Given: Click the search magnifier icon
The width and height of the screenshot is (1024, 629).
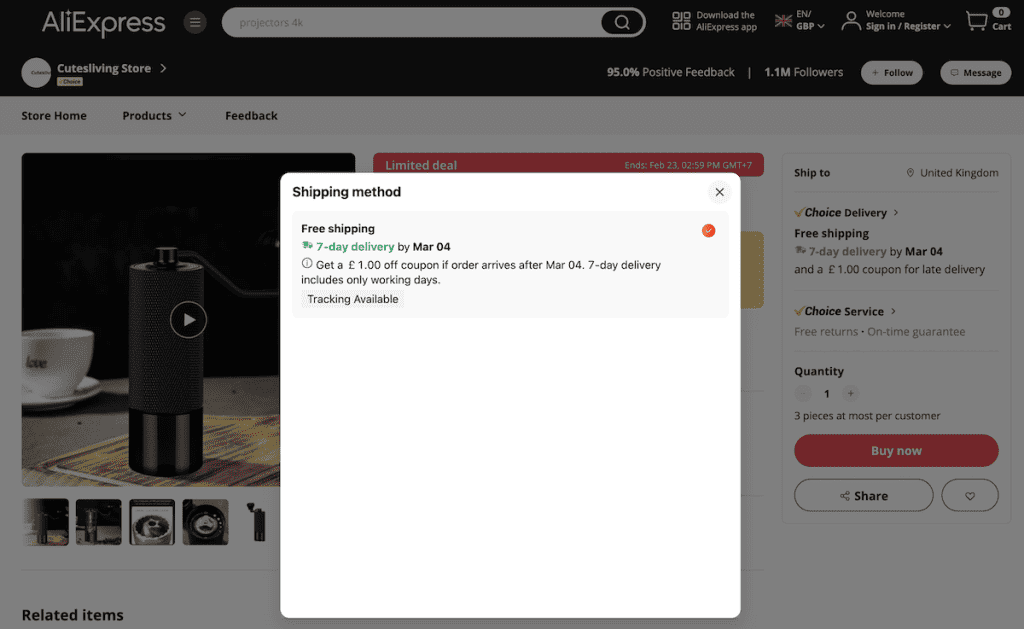Looking at the screenshot, I should [x=622, y=23].
